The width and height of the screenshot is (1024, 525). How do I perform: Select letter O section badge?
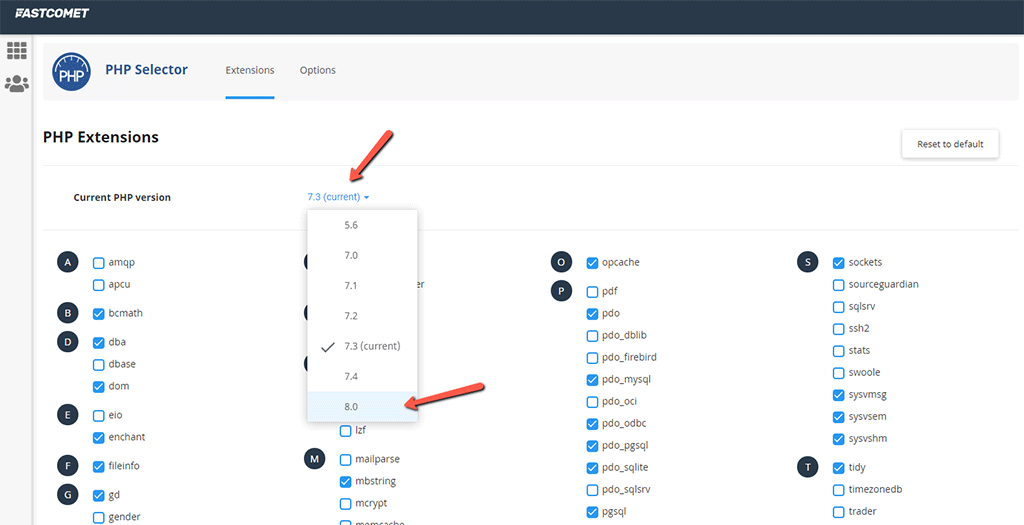point(562,262)
